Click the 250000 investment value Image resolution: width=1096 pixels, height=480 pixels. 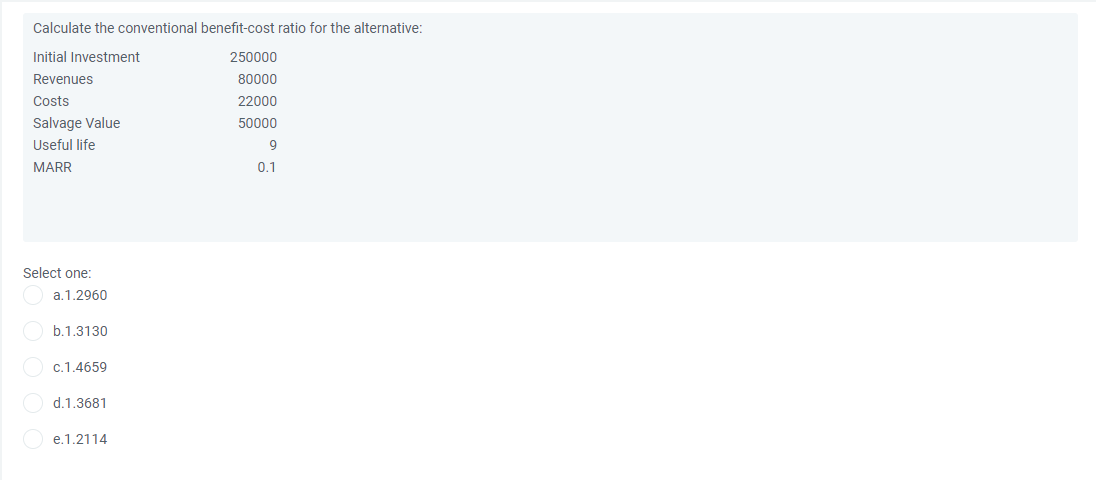tap(254, 57)
